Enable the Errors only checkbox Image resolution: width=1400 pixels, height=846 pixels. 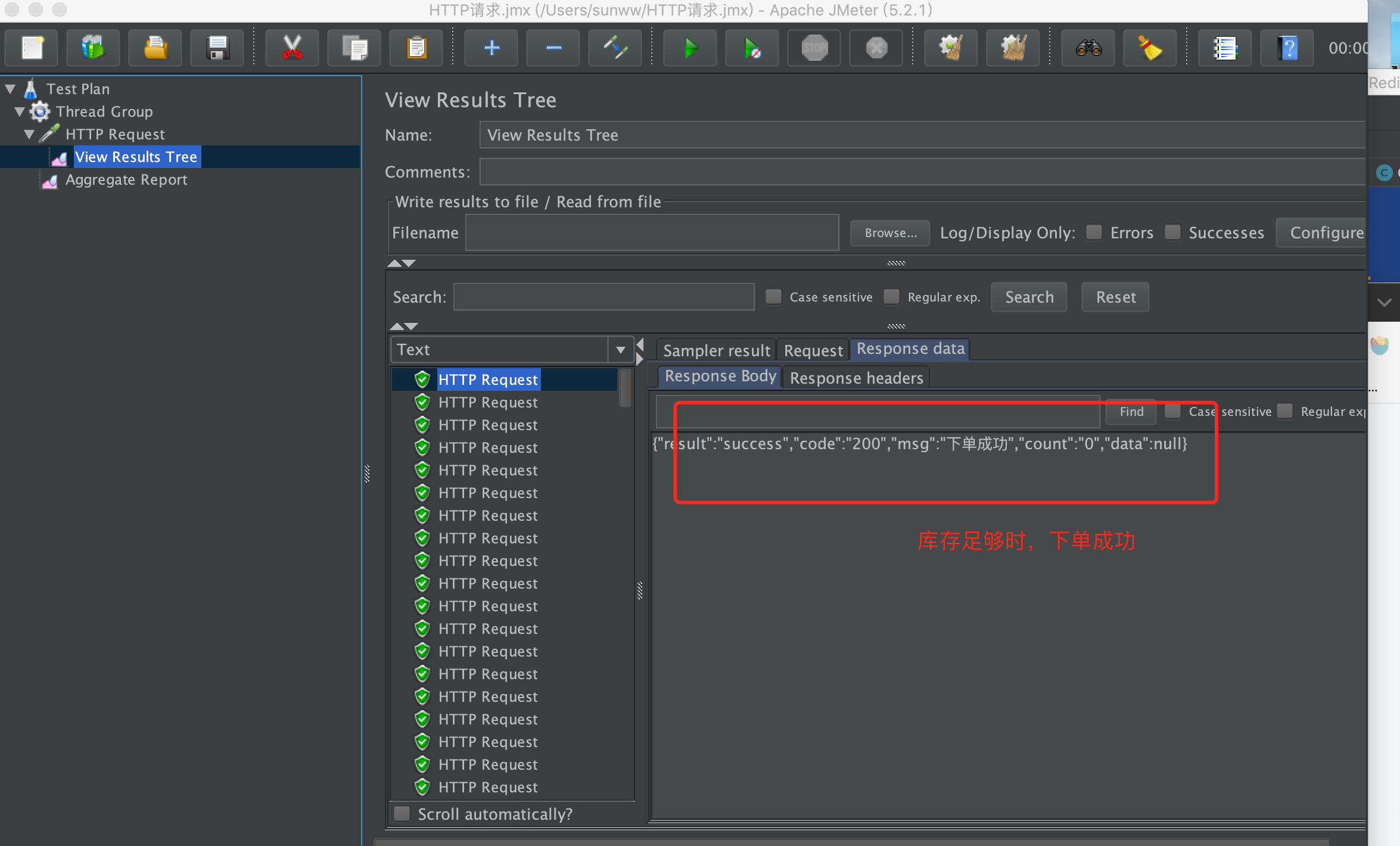coord(1094,232)
